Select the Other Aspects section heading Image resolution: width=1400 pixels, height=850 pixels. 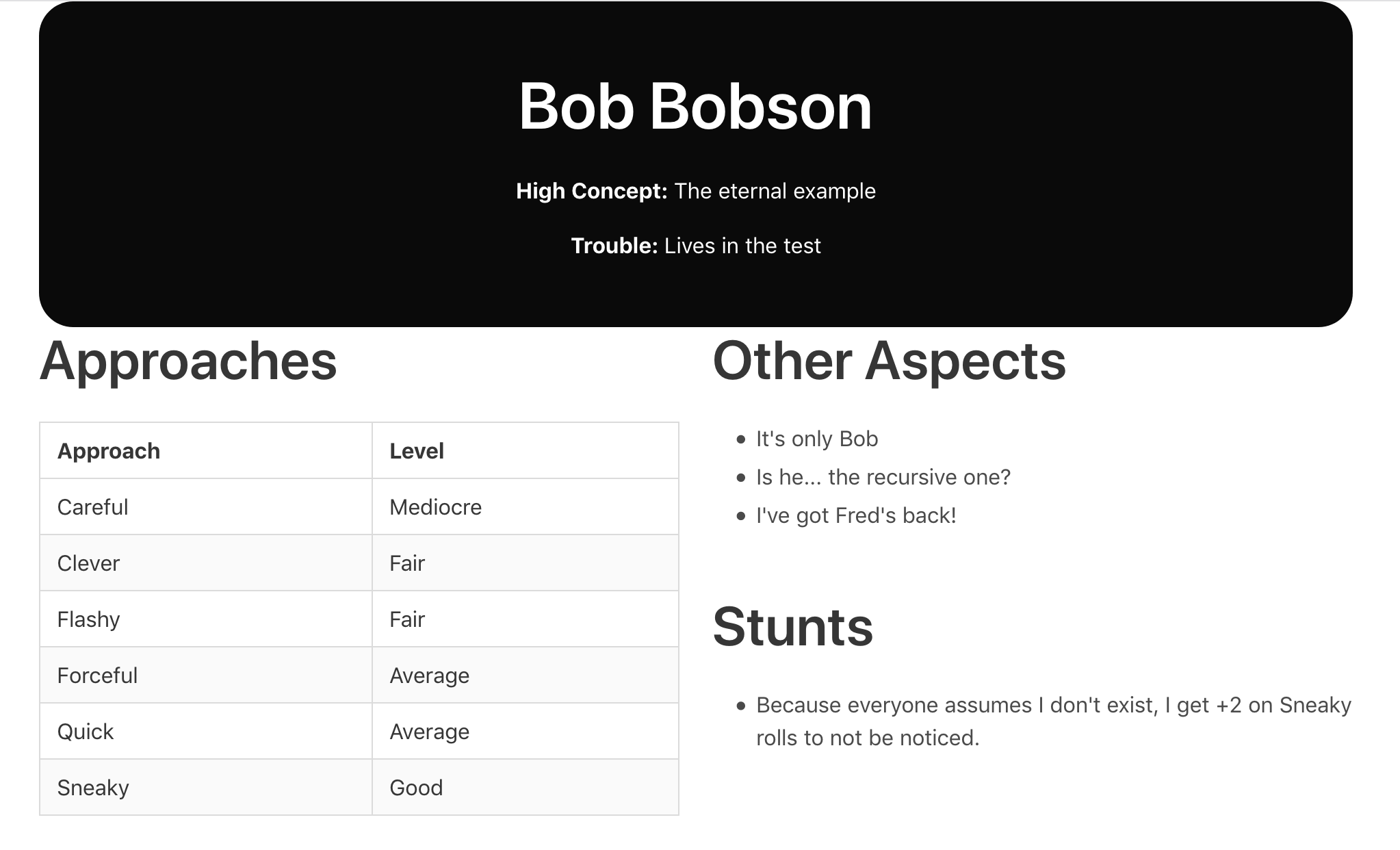coord(889,361)
